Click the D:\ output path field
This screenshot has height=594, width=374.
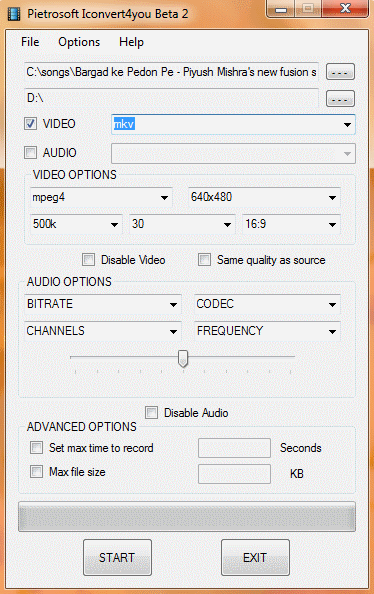(x=171, y=98)
